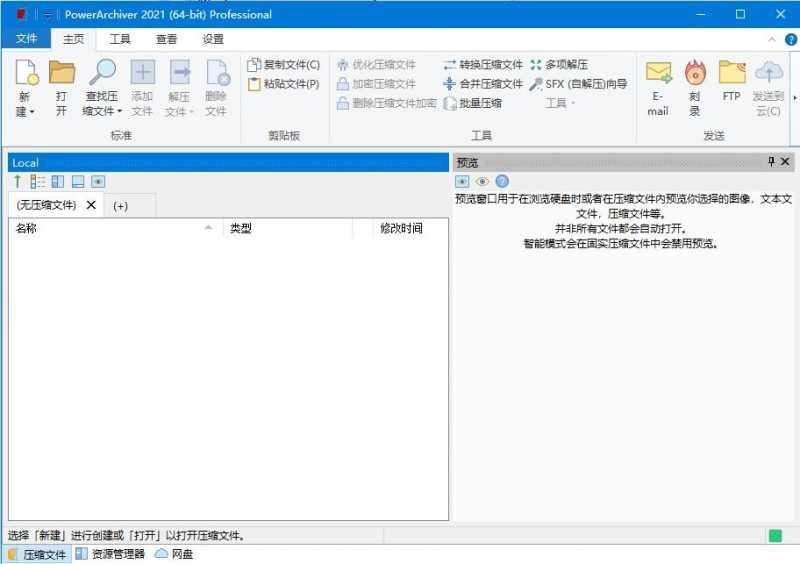Toggle the side panel layout icon

[x=58, y=181]
